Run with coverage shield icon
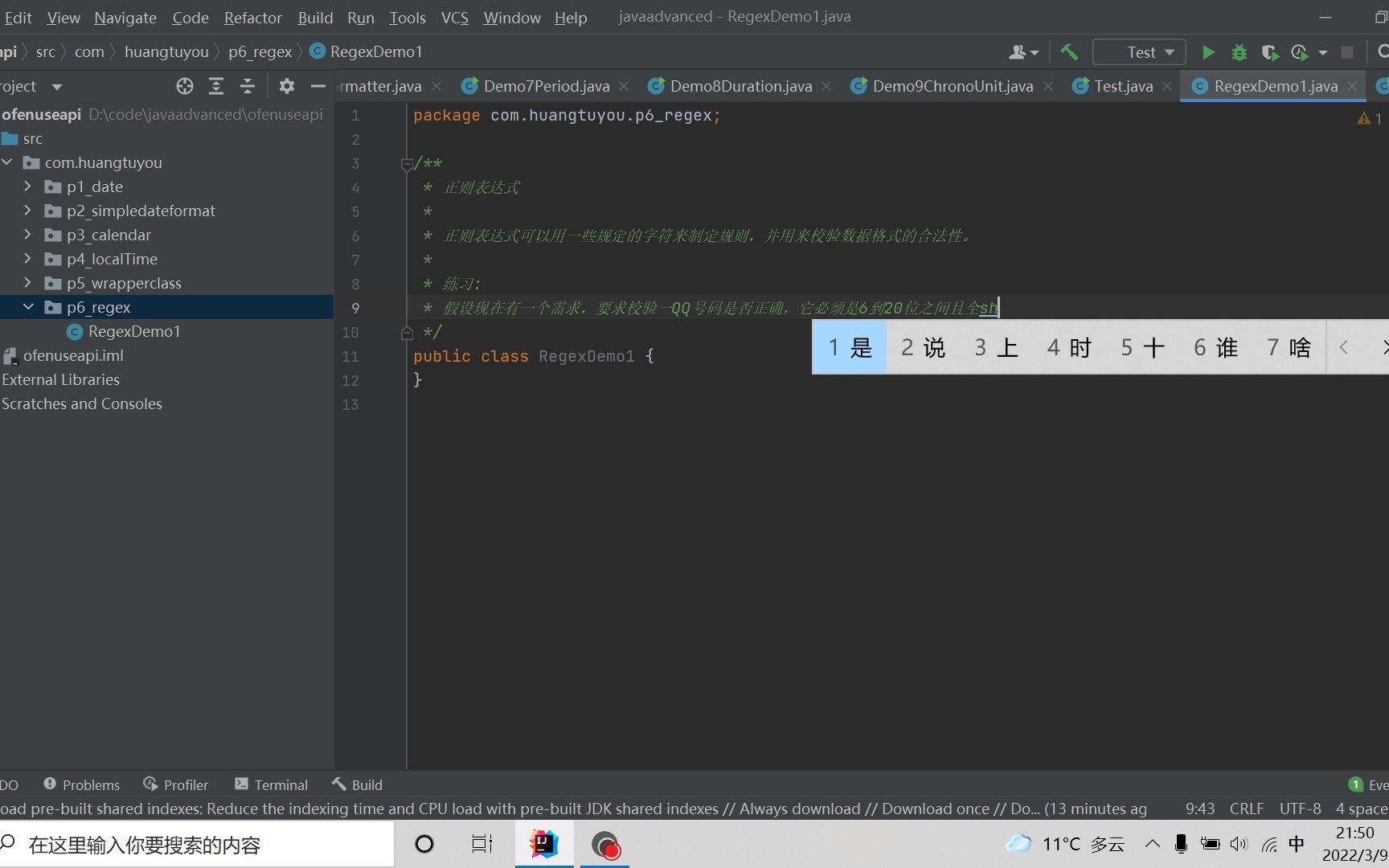Image resolution: width=1389 pixels, height=868 pixels. [x=1269, y=52]
